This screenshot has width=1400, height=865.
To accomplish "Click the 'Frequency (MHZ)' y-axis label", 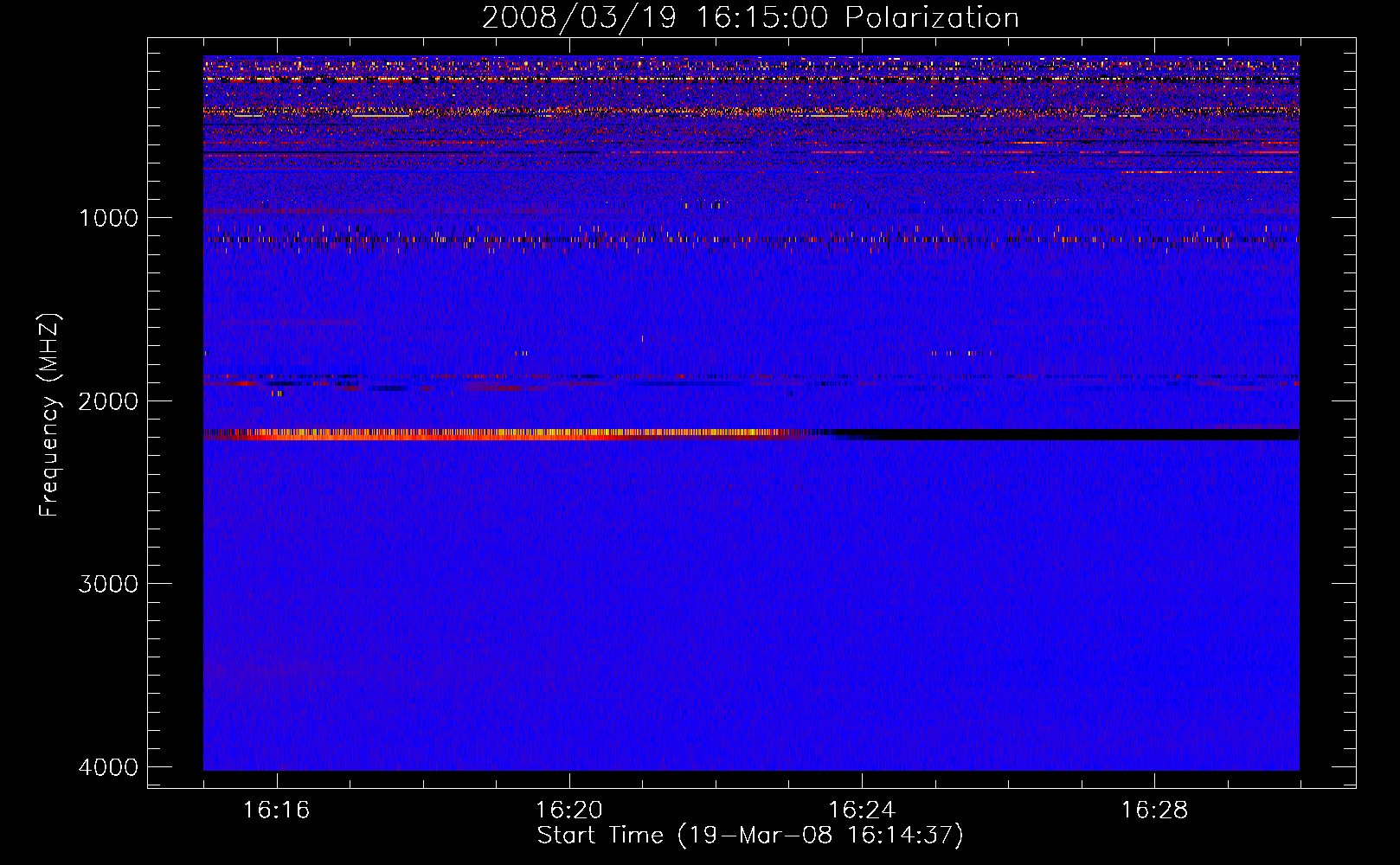I will [x=49, y=415].
